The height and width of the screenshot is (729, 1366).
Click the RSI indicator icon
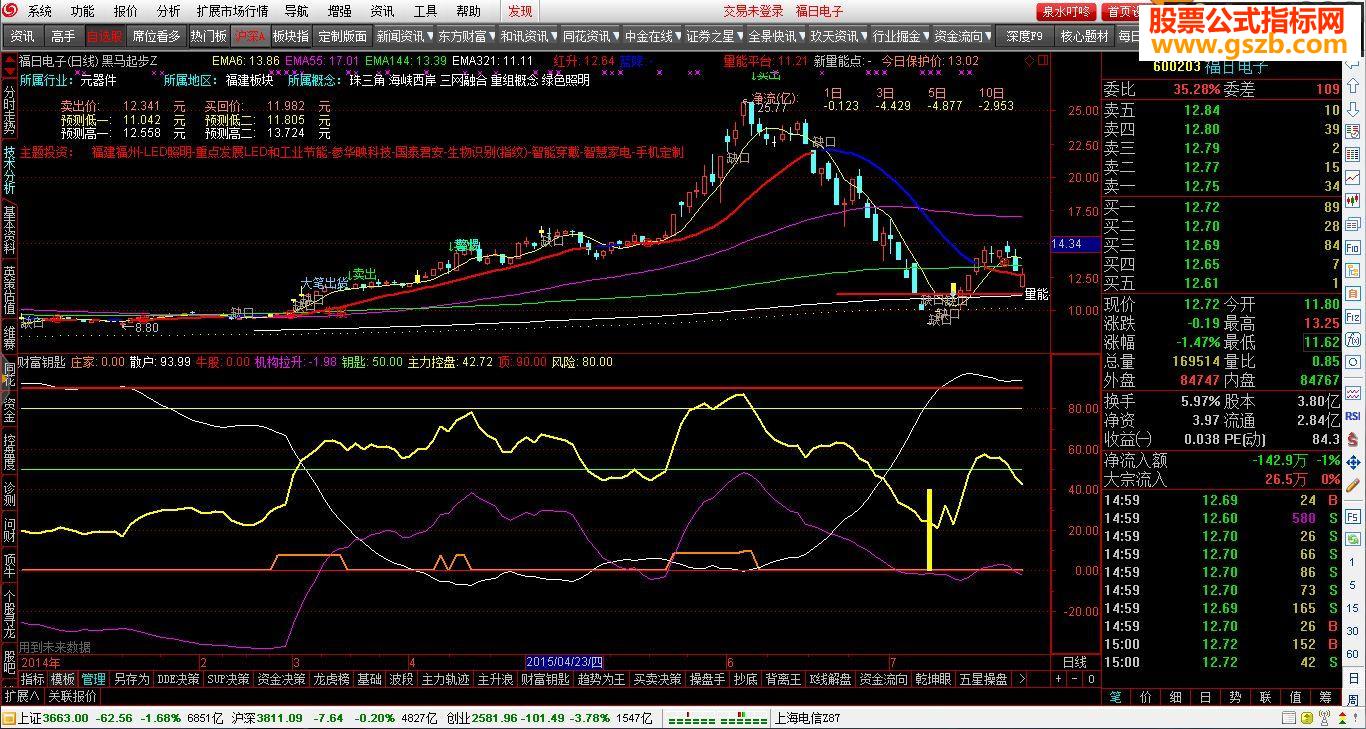click(1352, 416)
